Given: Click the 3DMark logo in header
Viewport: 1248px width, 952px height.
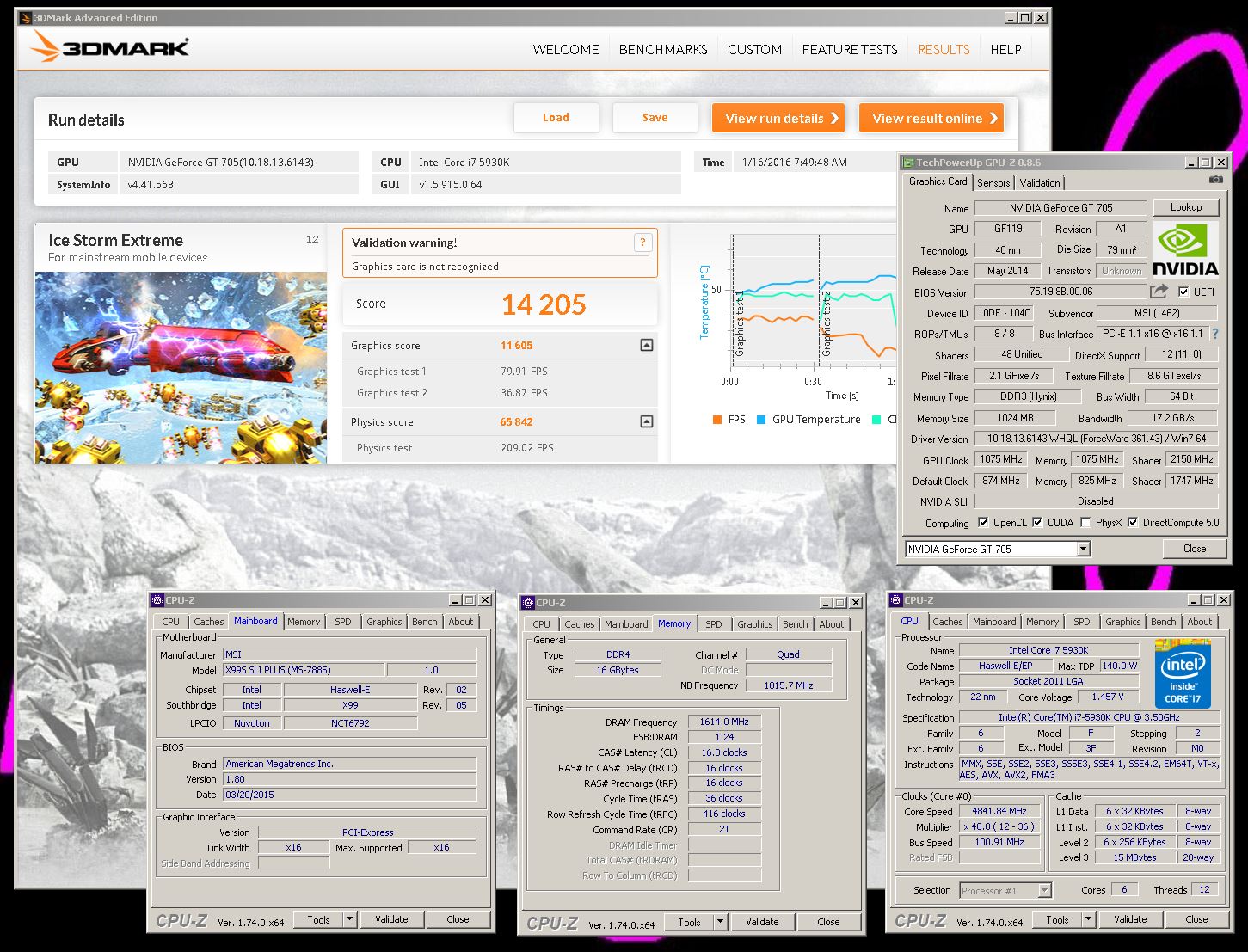Looking at the screenshot, I should (x=110, y=48).
